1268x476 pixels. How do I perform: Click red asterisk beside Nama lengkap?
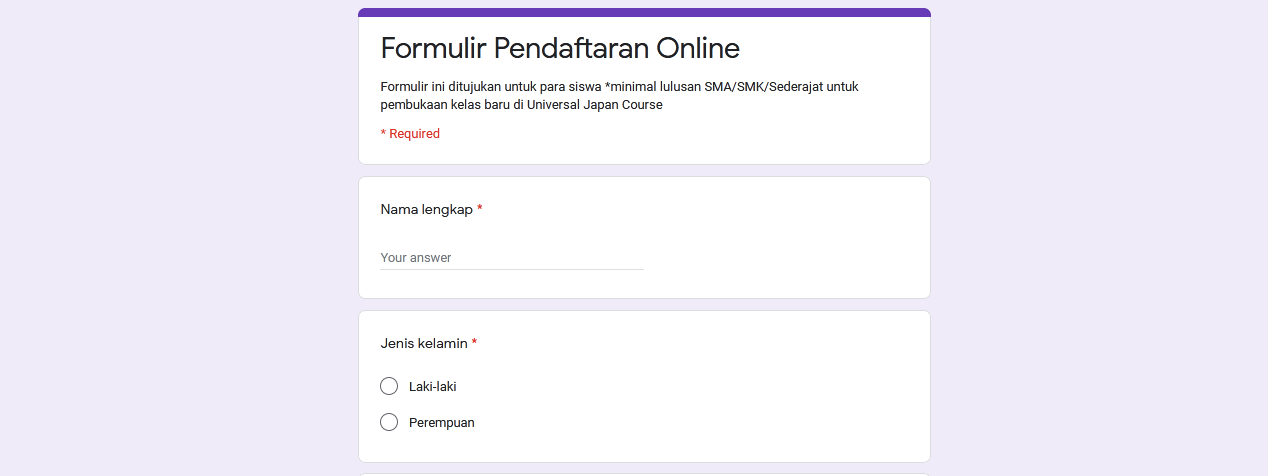(x=480, y=209)
